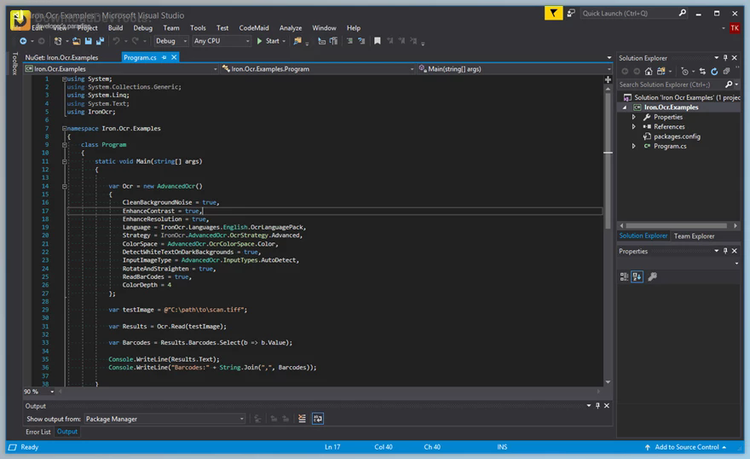Screen dimensions: 750x459
Task: Select Solution 'Iron Ocr Examples' root node
Action: (682, 98)
